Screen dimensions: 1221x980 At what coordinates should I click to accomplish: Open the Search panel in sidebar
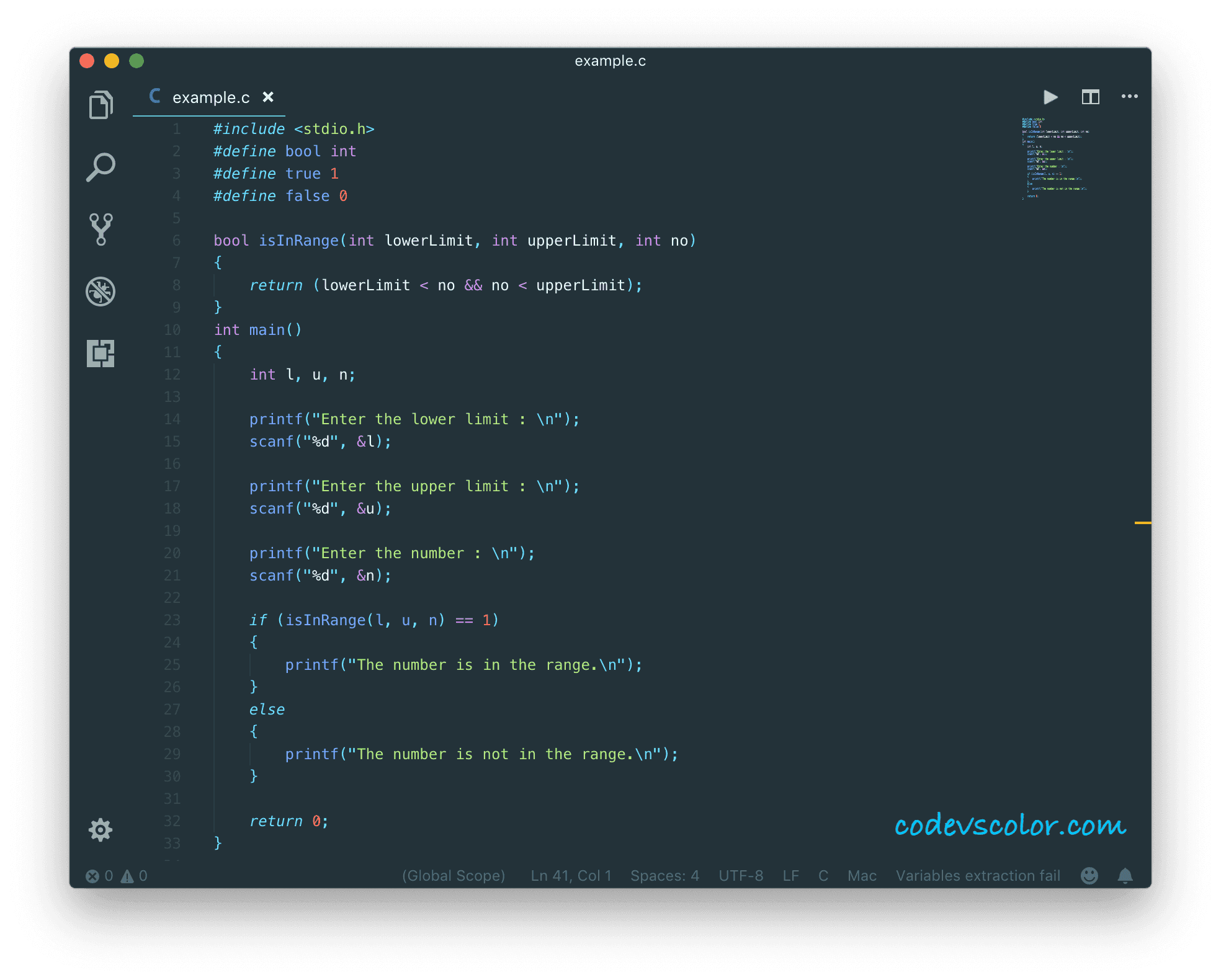pos(101,167)
